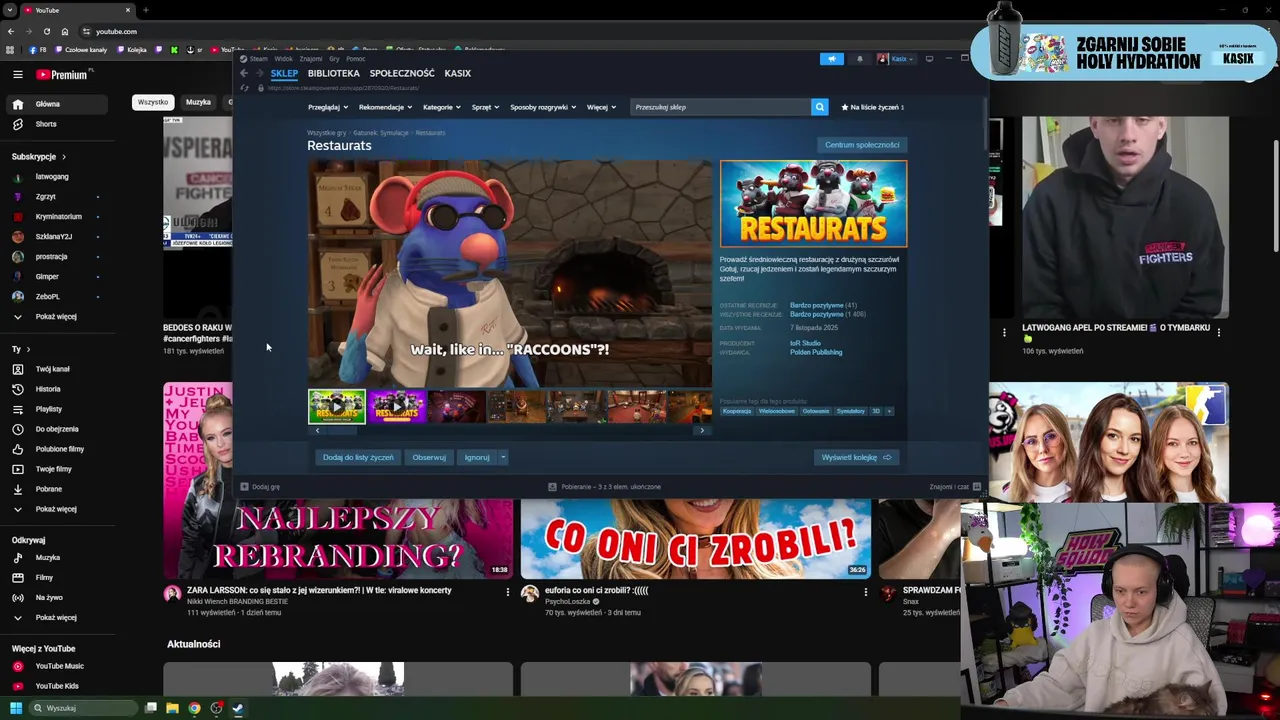Open Steam downloads status Pobieranie
The height and width of the screenshot is (720, 1280).
pos(604,487)
